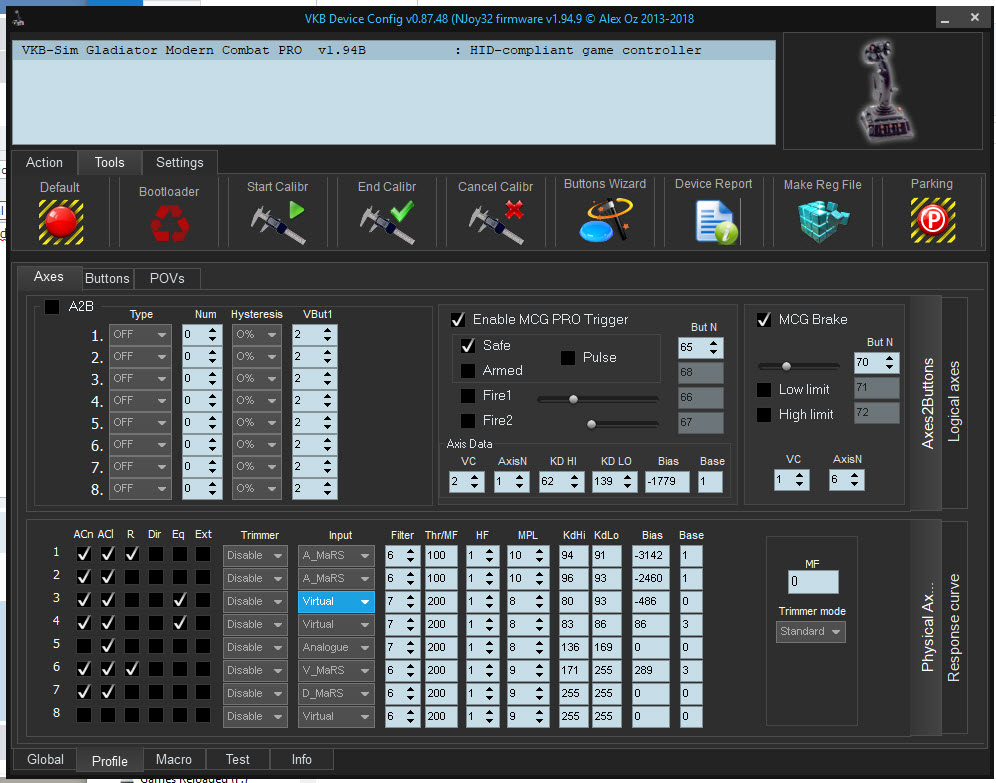This screenshot has width=996, height=783.
Task: Increment the MCG Brake AxisN stepper
Action: [855, 476]
